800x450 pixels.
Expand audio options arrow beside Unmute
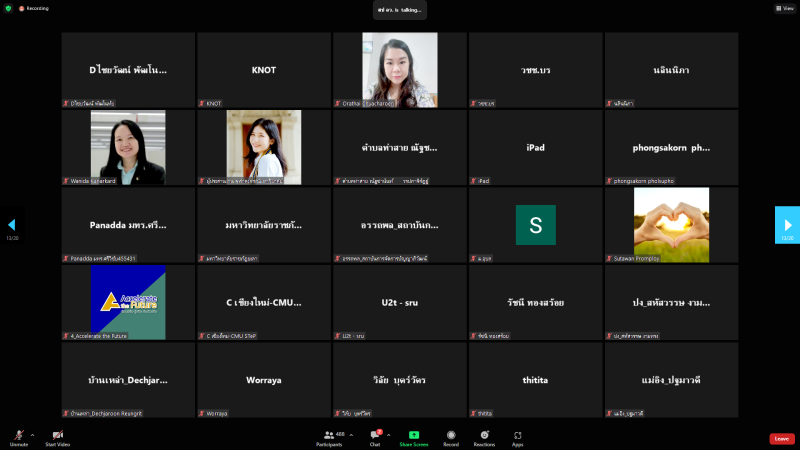tap(32, 435)
